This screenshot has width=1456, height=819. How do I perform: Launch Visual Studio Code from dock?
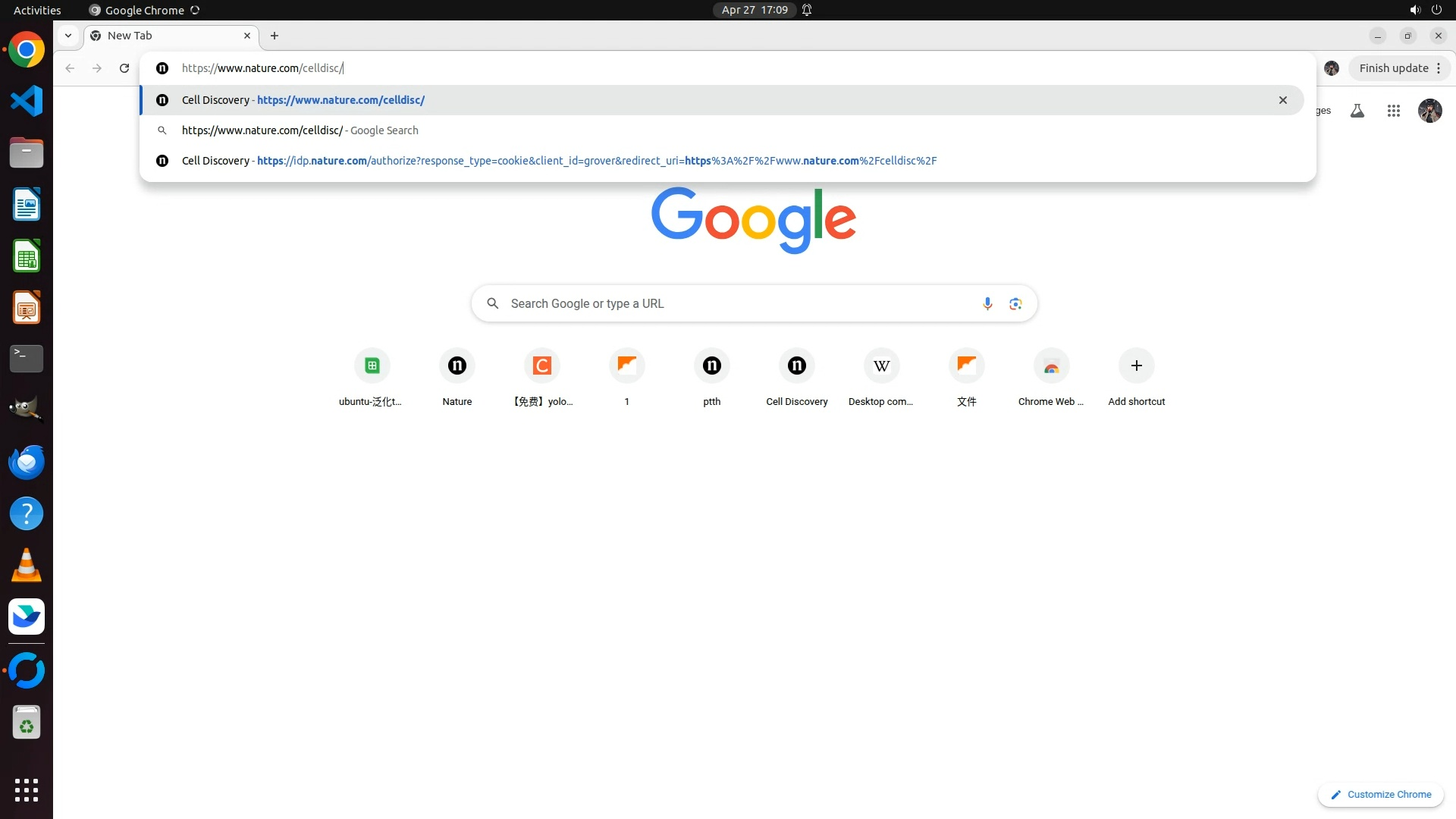click(x=27, y=102)
